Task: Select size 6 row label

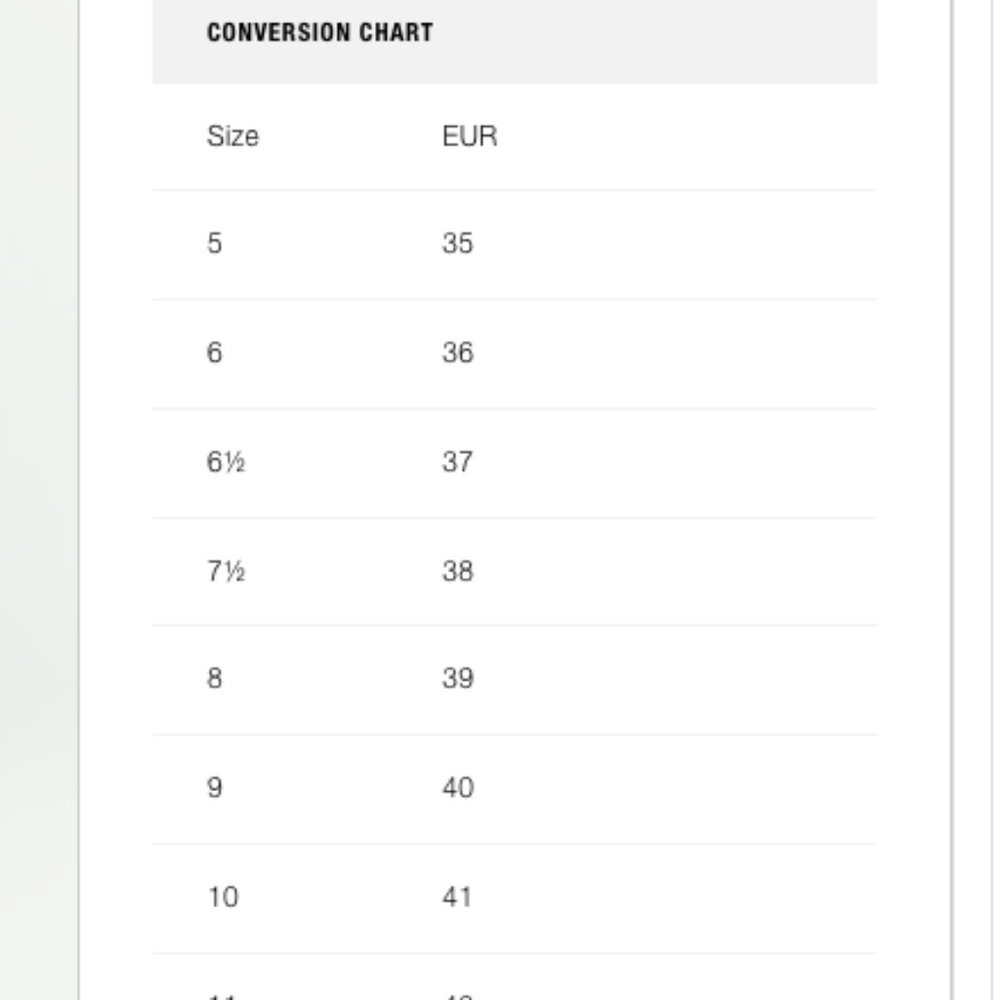Action: click(x=214, y=353)
